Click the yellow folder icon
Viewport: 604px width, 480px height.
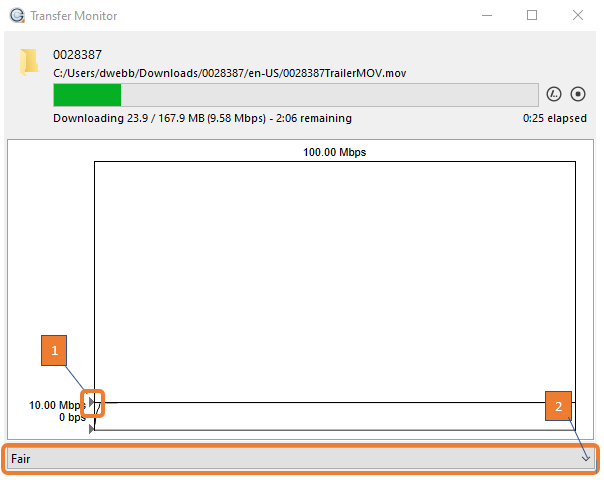pyautogui.click(x=28, y=63)
